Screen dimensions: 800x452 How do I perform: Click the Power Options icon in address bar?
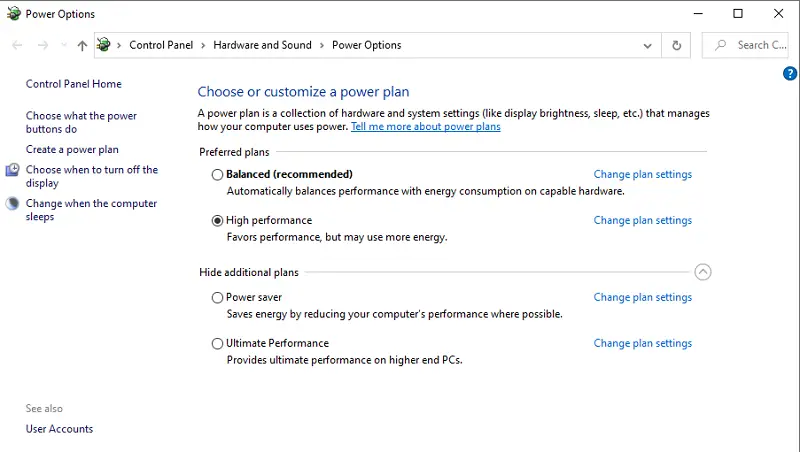(104, 45)
